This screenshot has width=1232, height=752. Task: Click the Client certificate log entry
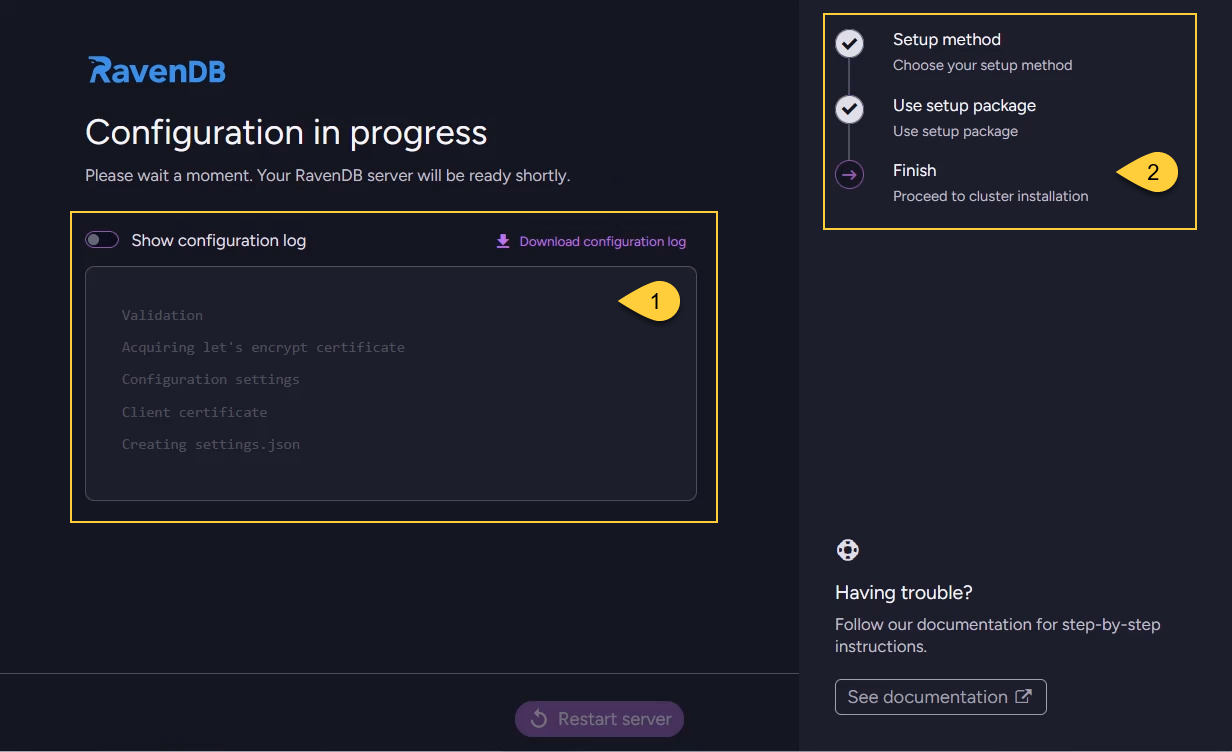pyautogui.click(x=194, y=412)
